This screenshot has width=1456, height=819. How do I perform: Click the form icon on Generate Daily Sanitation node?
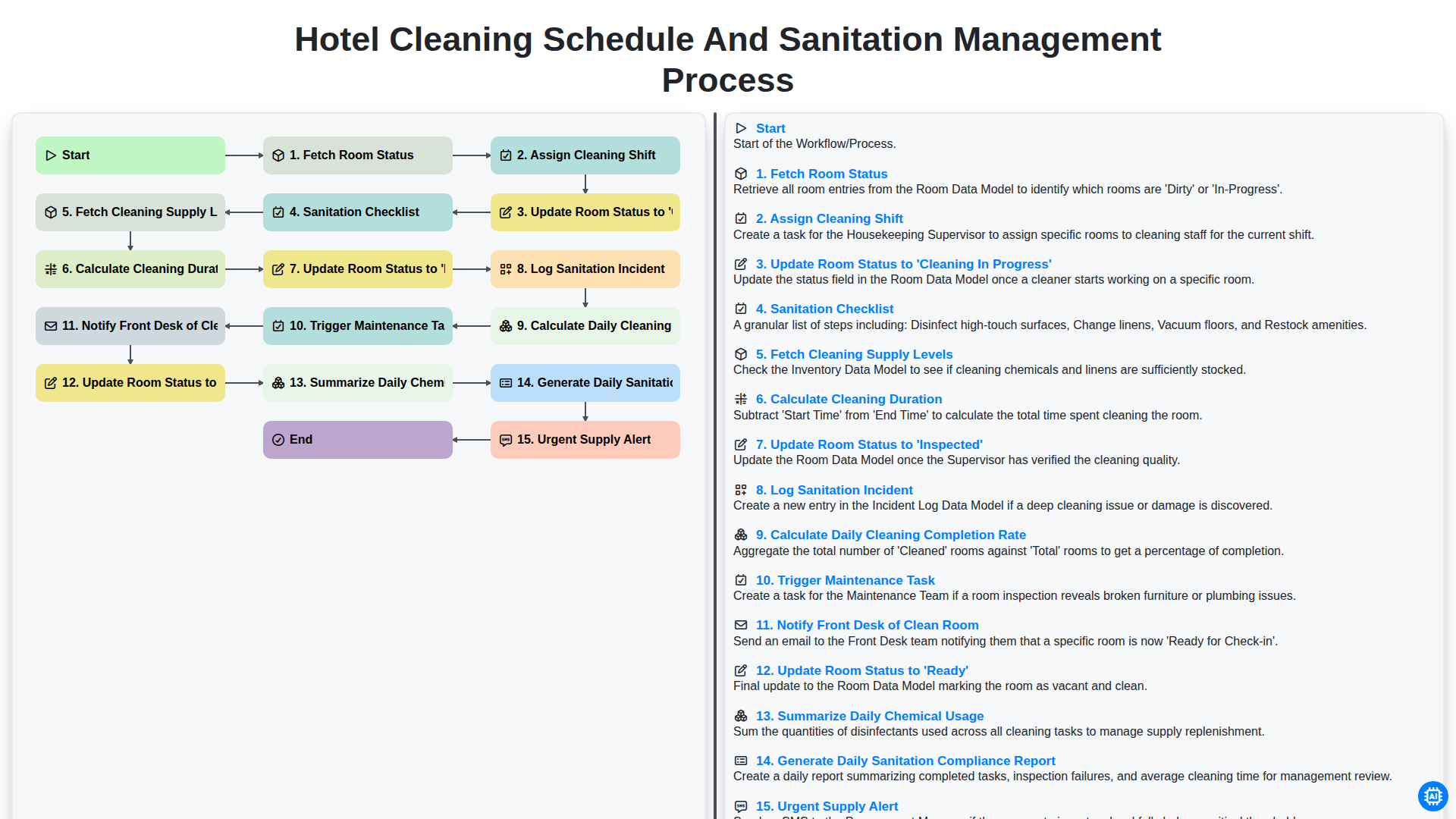click(506, 383)
